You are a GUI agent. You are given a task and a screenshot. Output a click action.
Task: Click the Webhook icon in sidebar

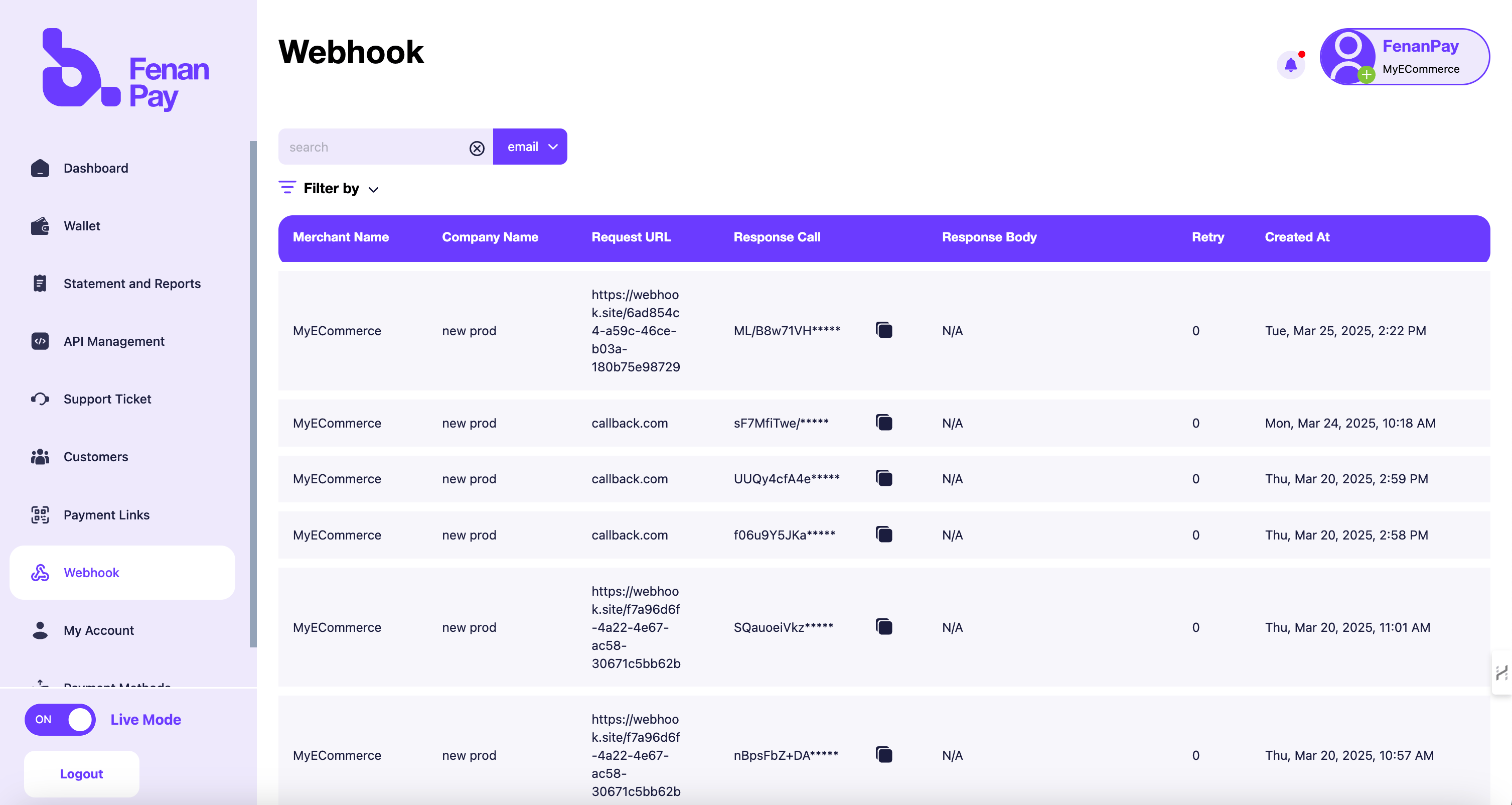click(40, 573)
